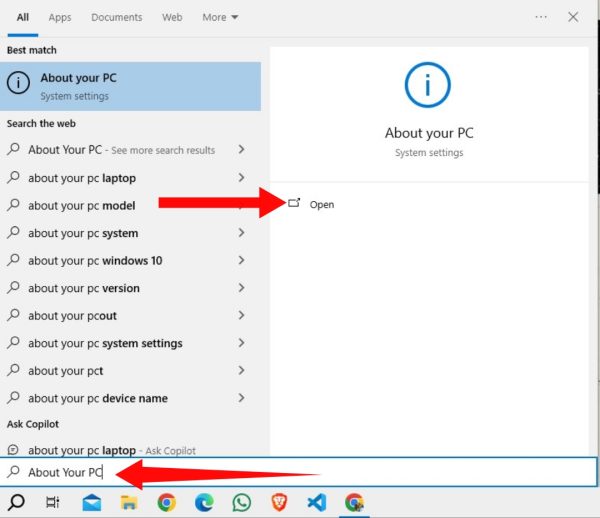This screenshot has width=600, height=518.
Task: Switch to the active Chrome profile window icon
Action: (x=354, y=502)
